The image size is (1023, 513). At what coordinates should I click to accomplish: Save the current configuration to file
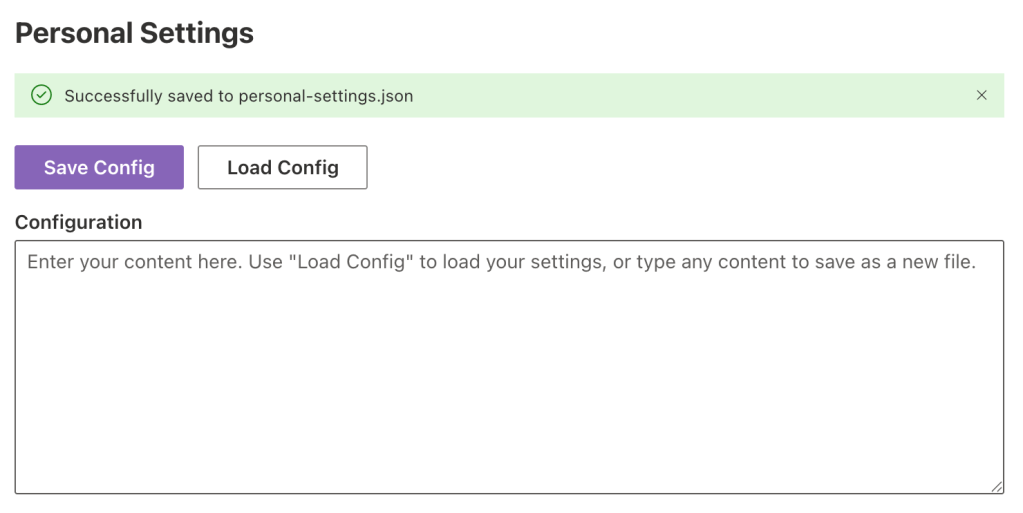[99, 167]
